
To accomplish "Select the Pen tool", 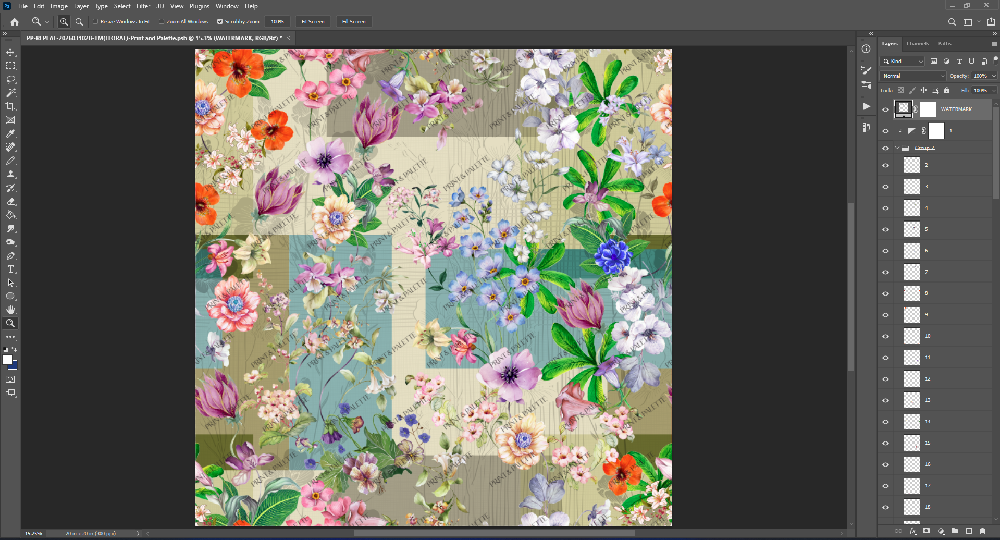I will [x=11, y=256].
